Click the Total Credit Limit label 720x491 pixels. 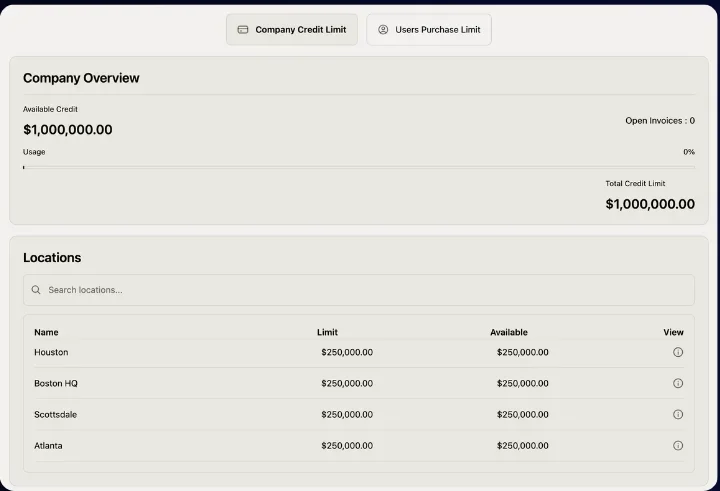pos(635,183)
